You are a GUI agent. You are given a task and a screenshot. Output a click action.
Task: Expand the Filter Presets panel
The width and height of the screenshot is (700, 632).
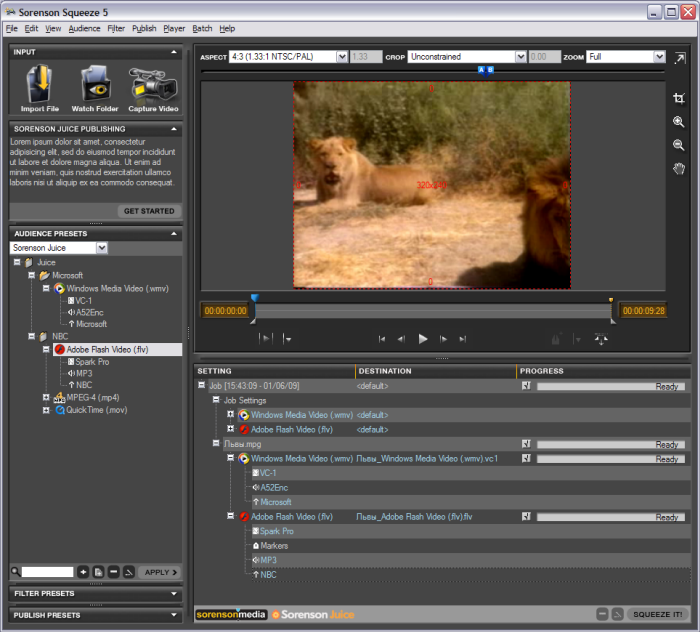click(174, 594)
